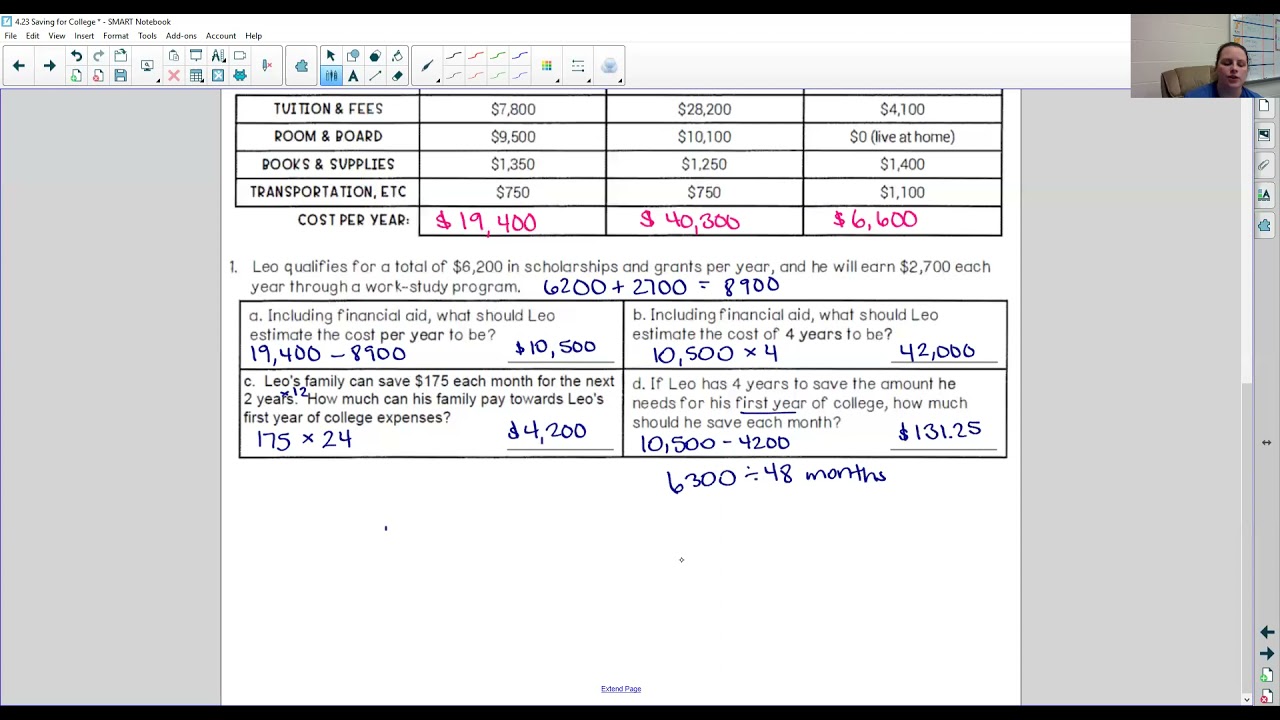The height and width of the screenshot is (720, 1280).
Task: Open the View menu
Action: (x=57, y=36)
